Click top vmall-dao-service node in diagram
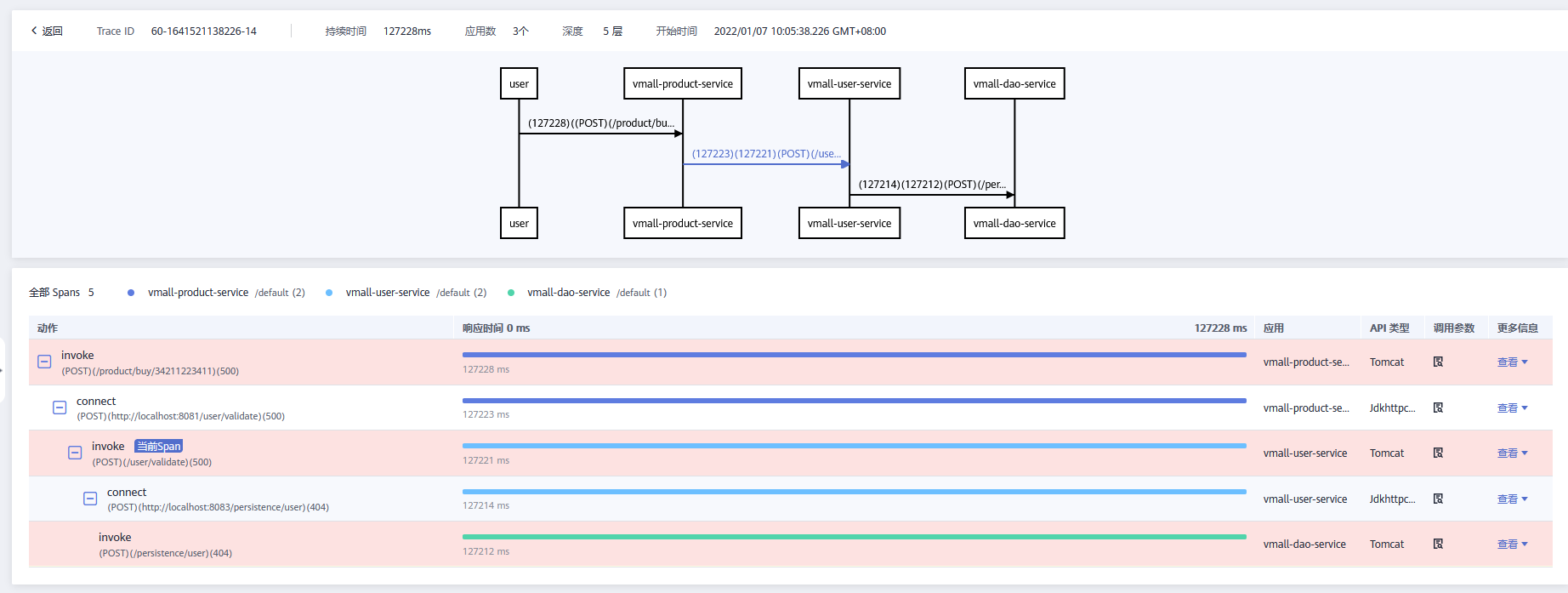The image size is (1568, 593). [1014, 84]
